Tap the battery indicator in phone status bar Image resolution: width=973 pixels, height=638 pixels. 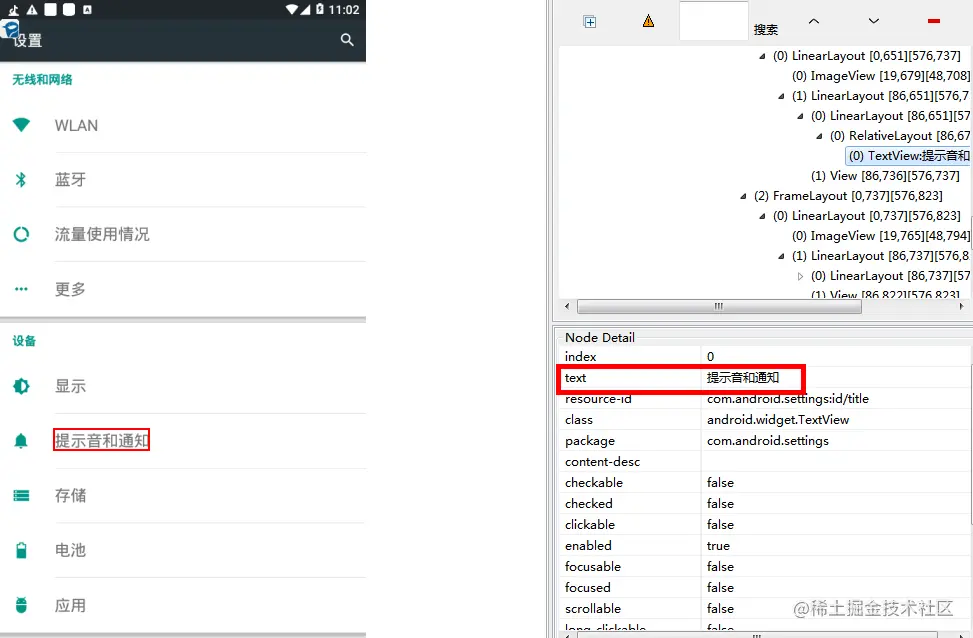click(320, 9)
